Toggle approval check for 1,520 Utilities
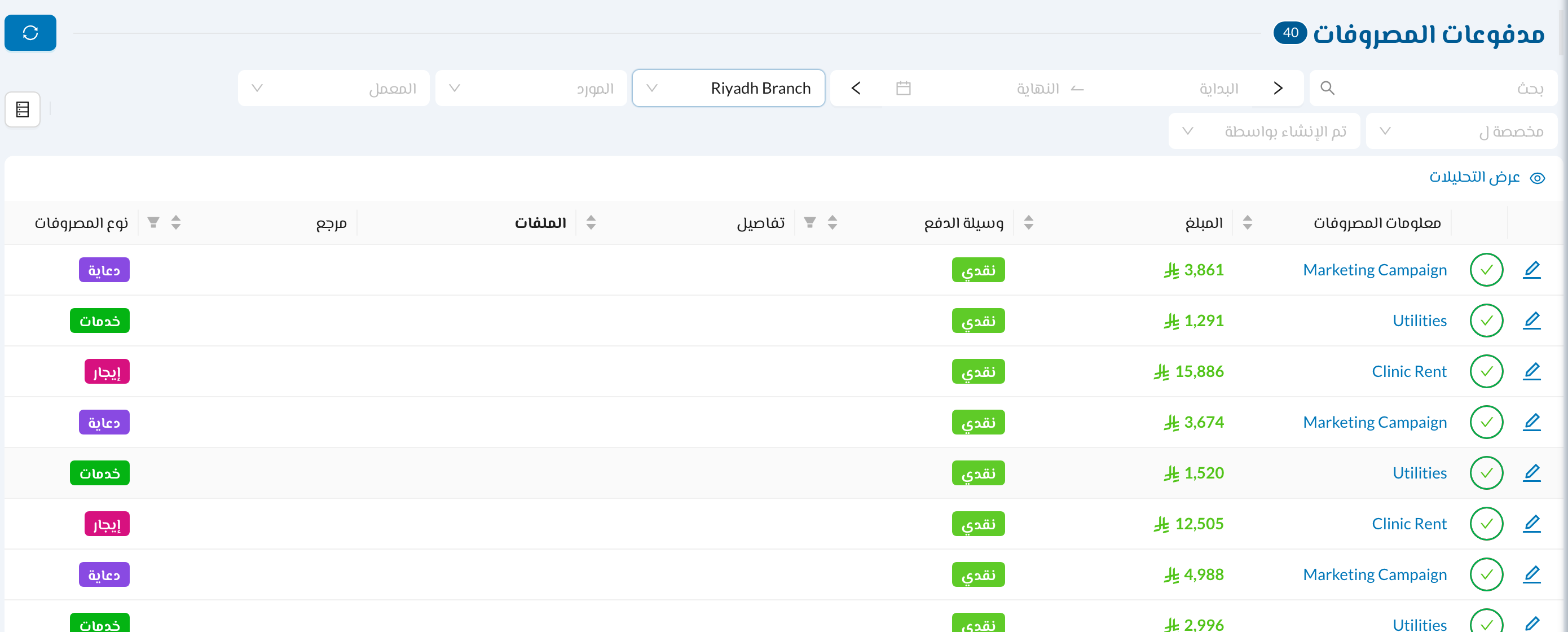This screenshot has width=1568, height=632. [1486, 473]
